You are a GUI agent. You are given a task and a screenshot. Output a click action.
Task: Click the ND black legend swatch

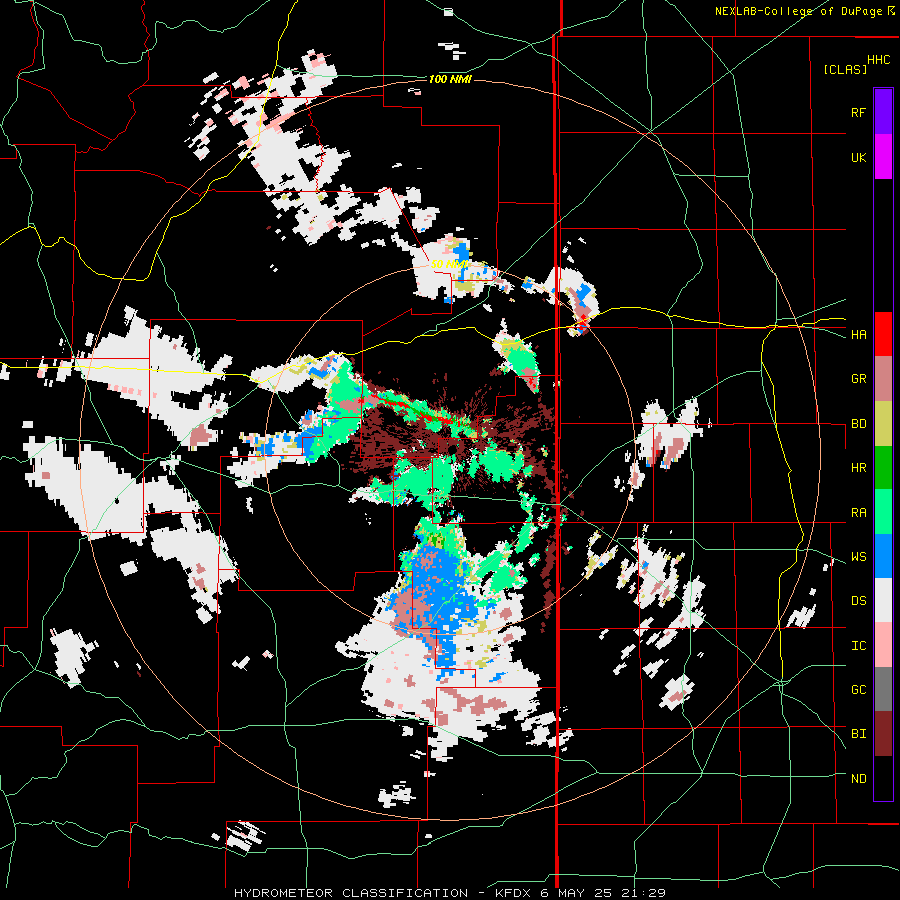pyautogui.click(x=883, y=778)
